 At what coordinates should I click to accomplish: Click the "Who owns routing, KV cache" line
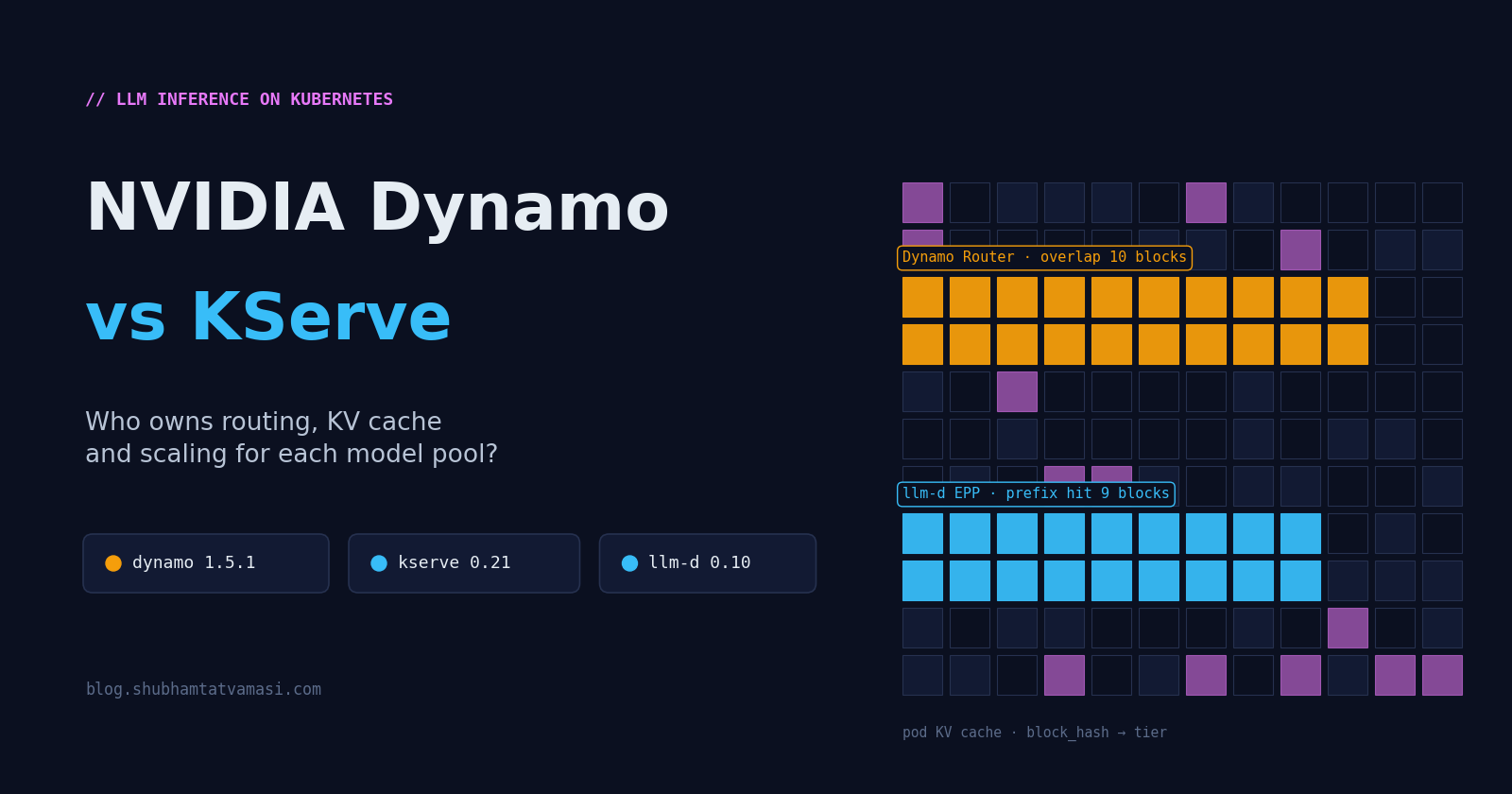click(x=264, y=423)
